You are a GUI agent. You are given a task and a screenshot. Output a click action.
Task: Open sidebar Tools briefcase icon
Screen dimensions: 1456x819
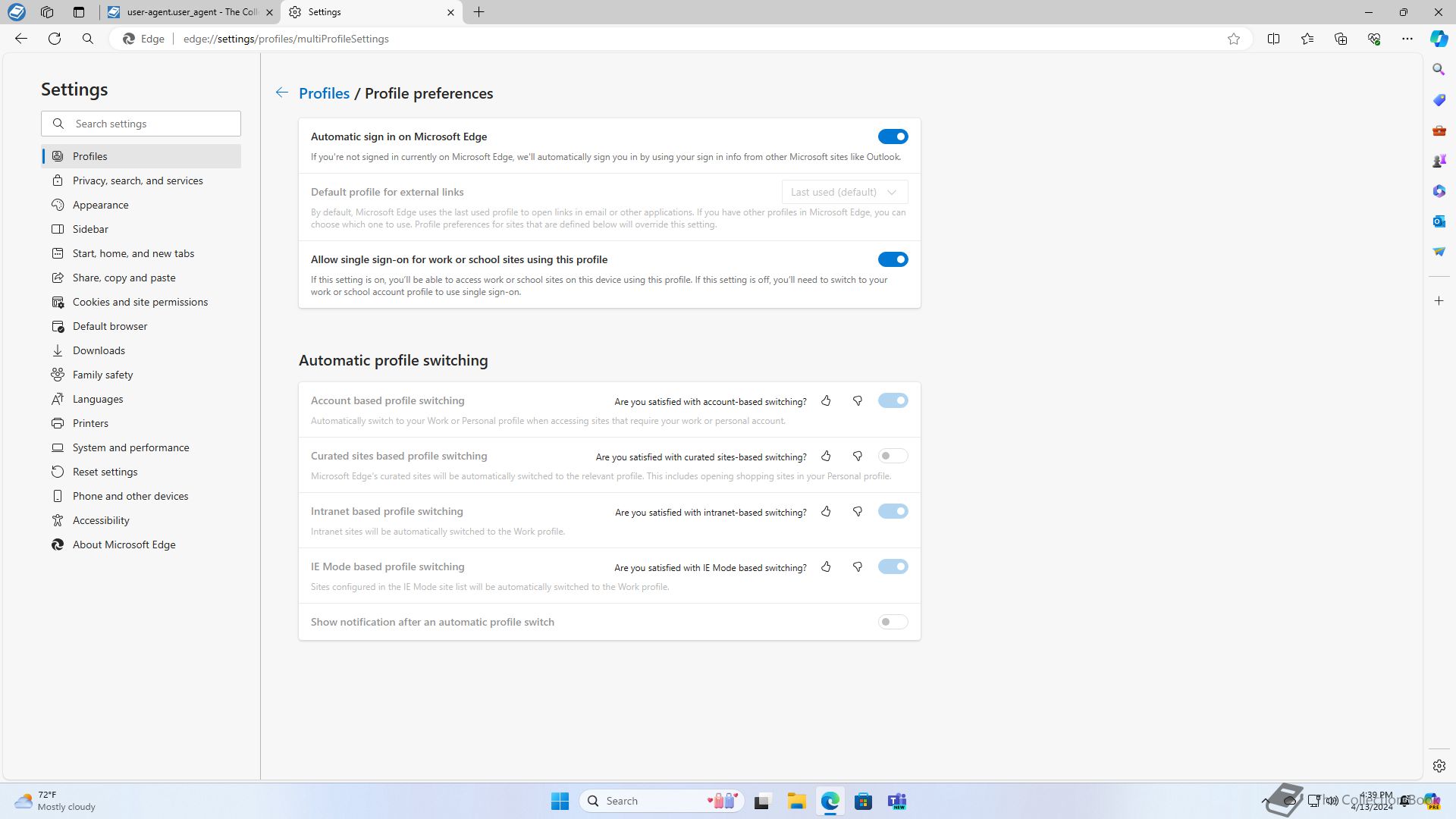coord(1439,130)
